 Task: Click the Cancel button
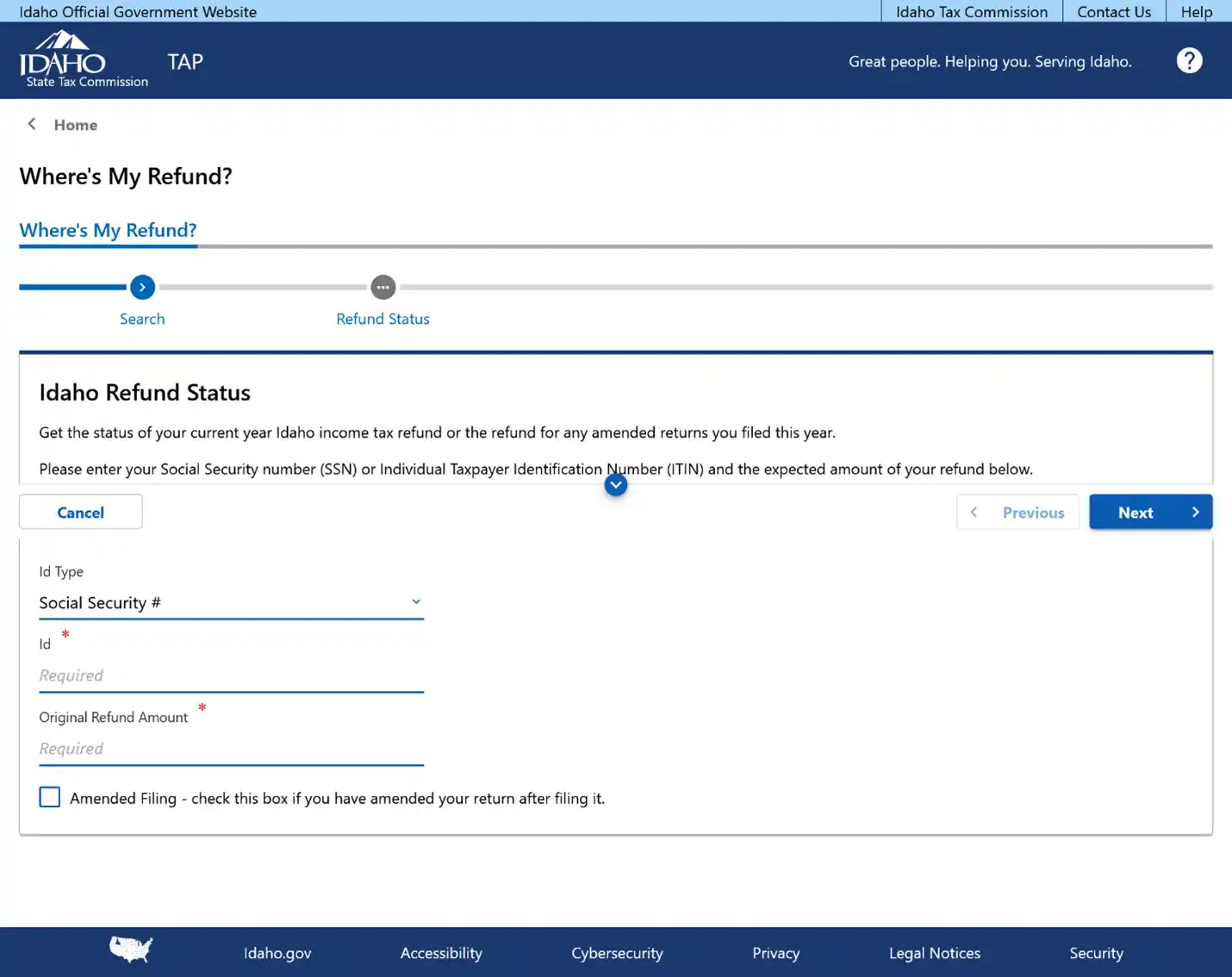click(80, 512)
